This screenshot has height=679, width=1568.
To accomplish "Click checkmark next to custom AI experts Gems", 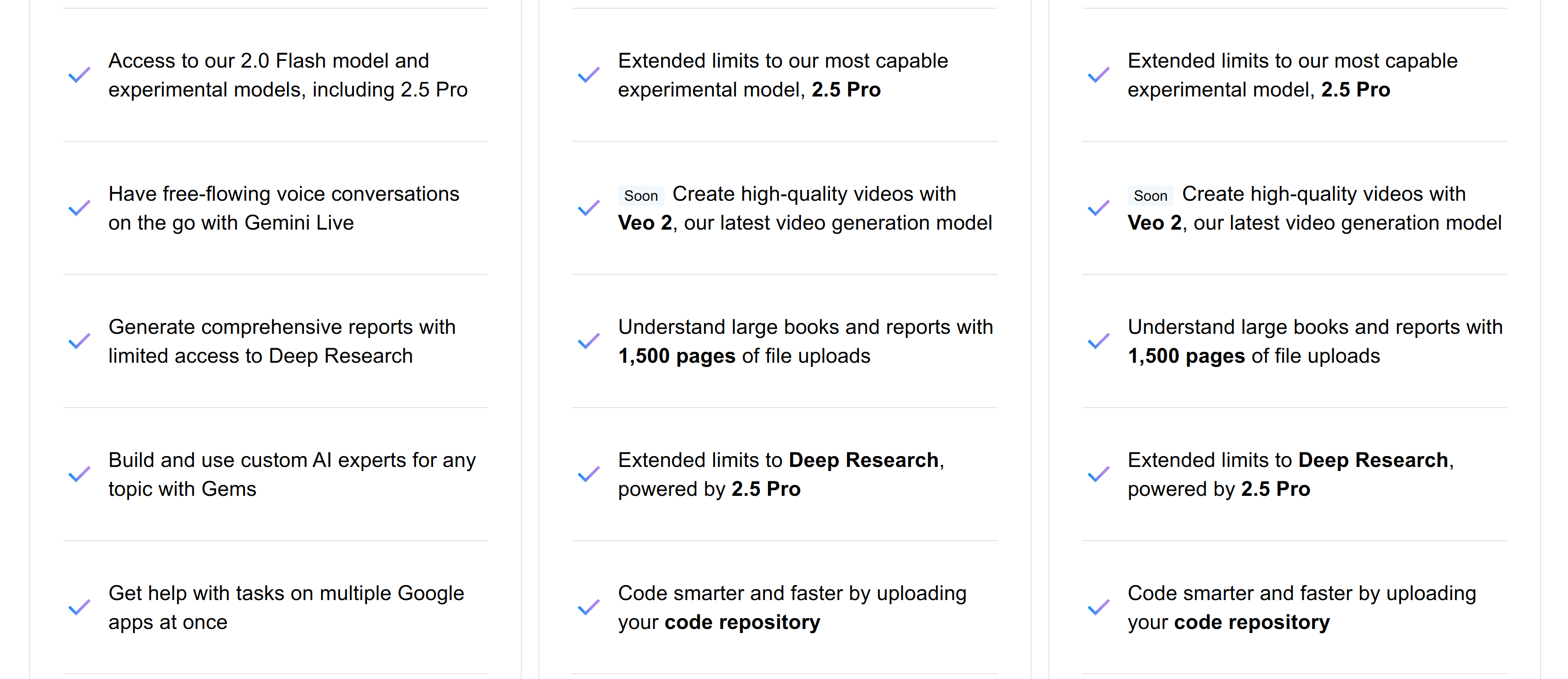I will coord(79,475).
